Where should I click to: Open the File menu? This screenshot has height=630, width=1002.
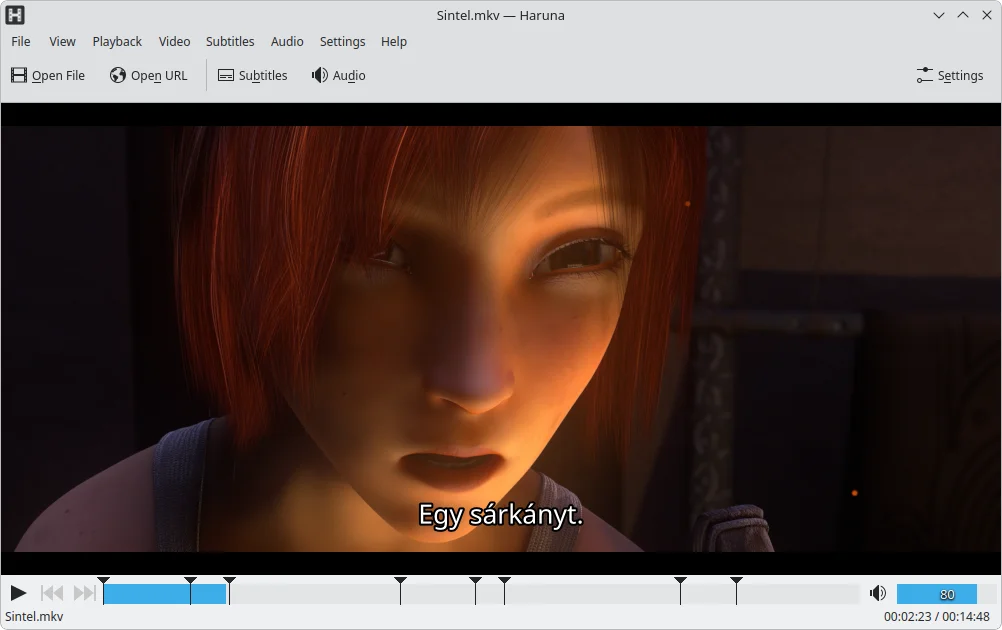[20, 42]
